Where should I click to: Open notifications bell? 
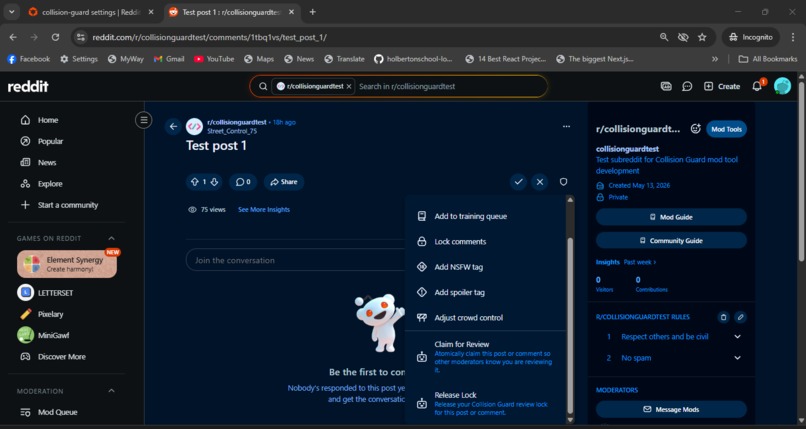coord(757,86)
